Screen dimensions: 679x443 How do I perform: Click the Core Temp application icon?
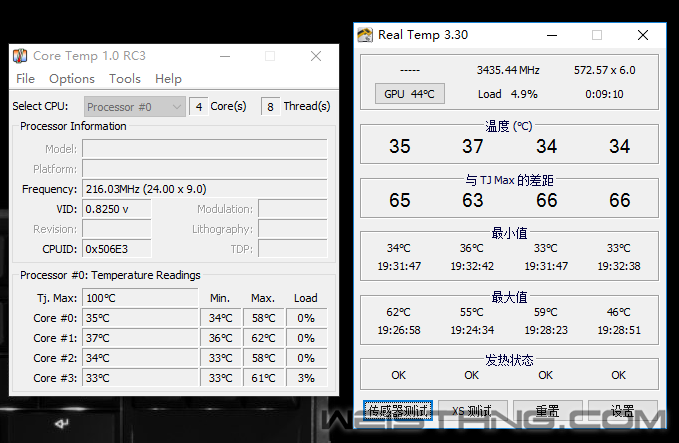pos(20,56)
